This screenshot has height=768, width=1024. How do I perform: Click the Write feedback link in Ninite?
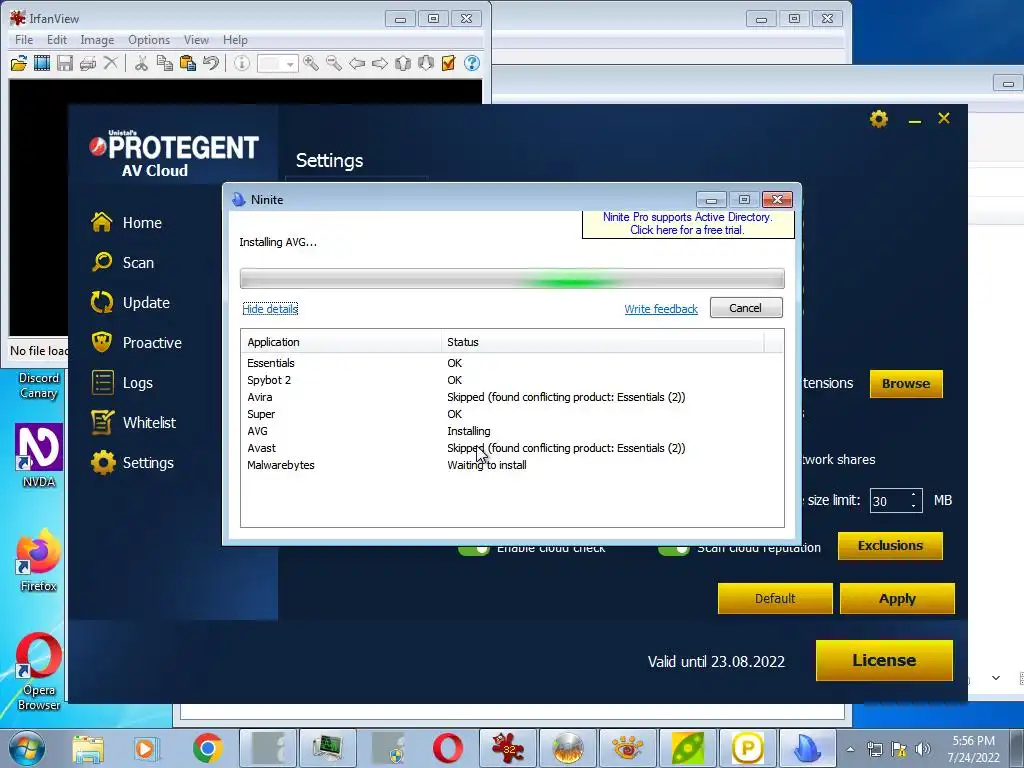point(661,309)
